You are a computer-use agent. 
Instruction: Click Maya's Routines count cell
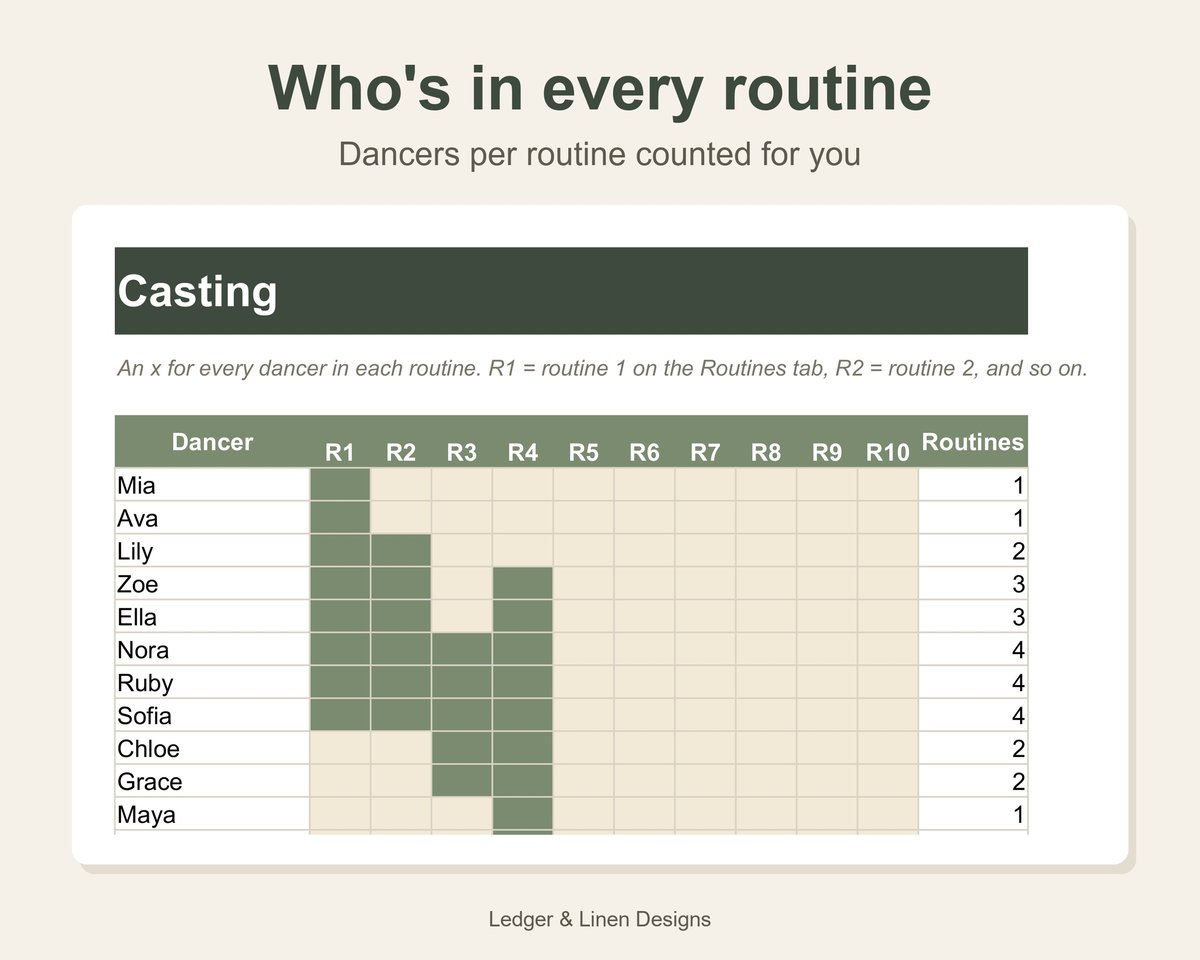[973, 815]
